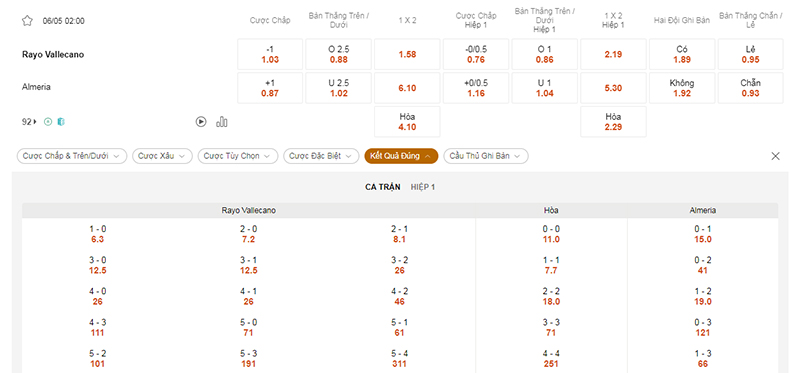Expand the Cược Xấu dropdown
The image size is (800, 373).
tap(162, 156)
